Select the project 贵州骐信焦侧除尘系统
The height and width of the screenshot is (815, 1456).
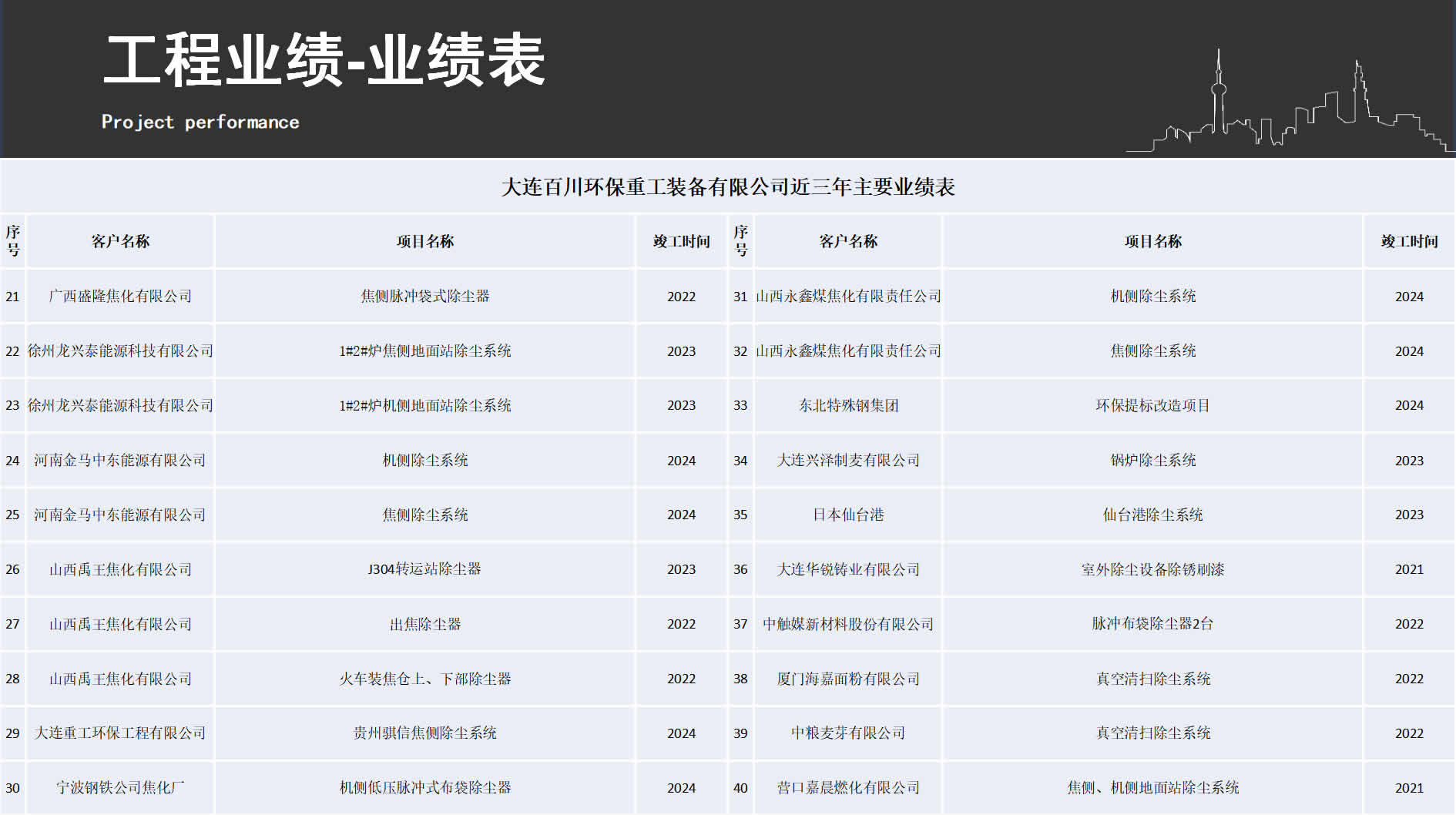424,733
